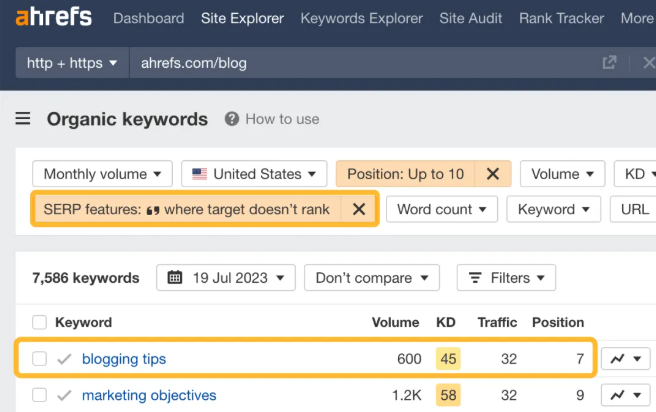Open the trend chart button for marketing objectives

click(625, 395)
